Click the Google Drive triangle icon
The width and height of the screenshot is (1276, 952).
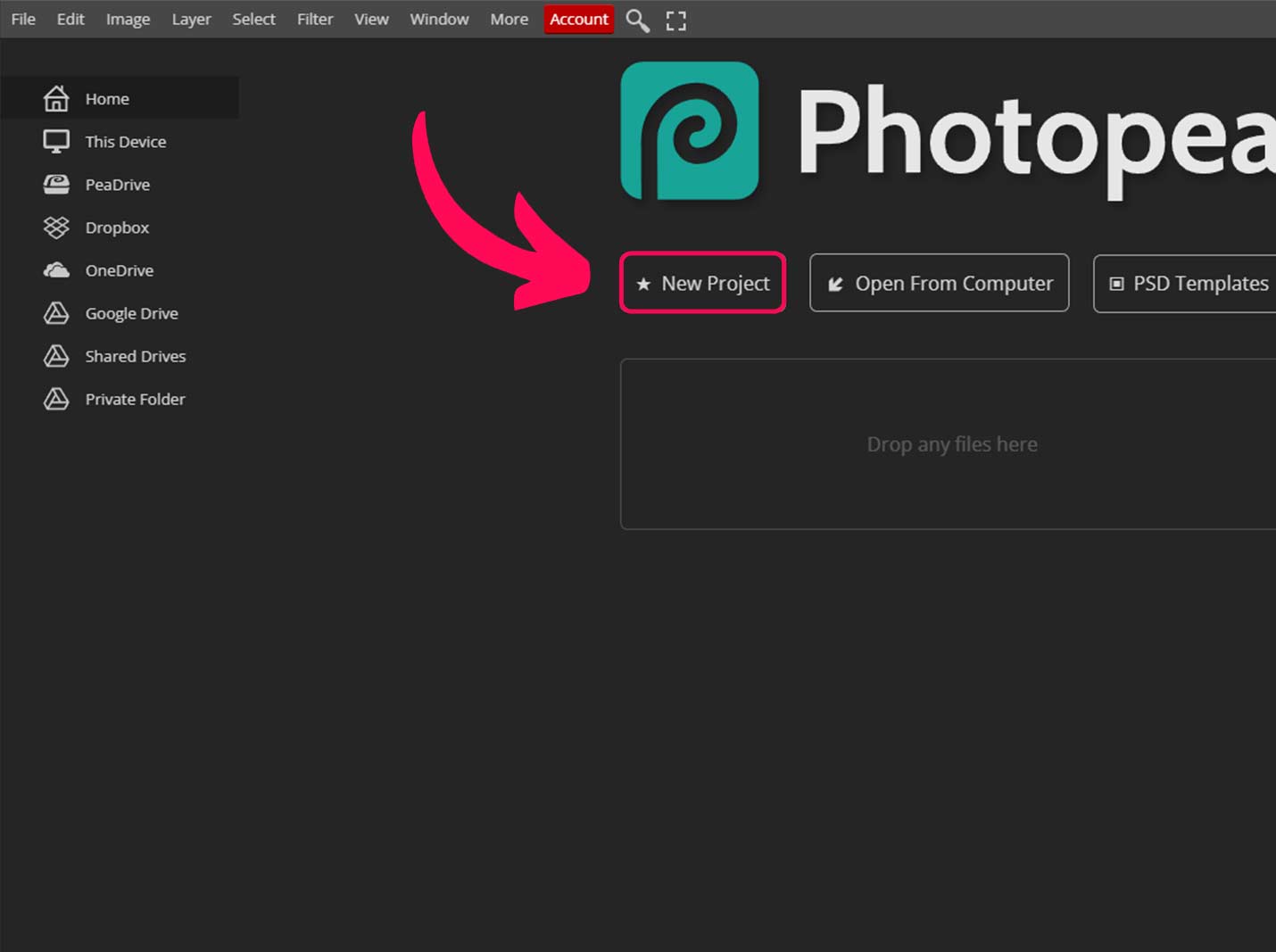click(56, 313)
